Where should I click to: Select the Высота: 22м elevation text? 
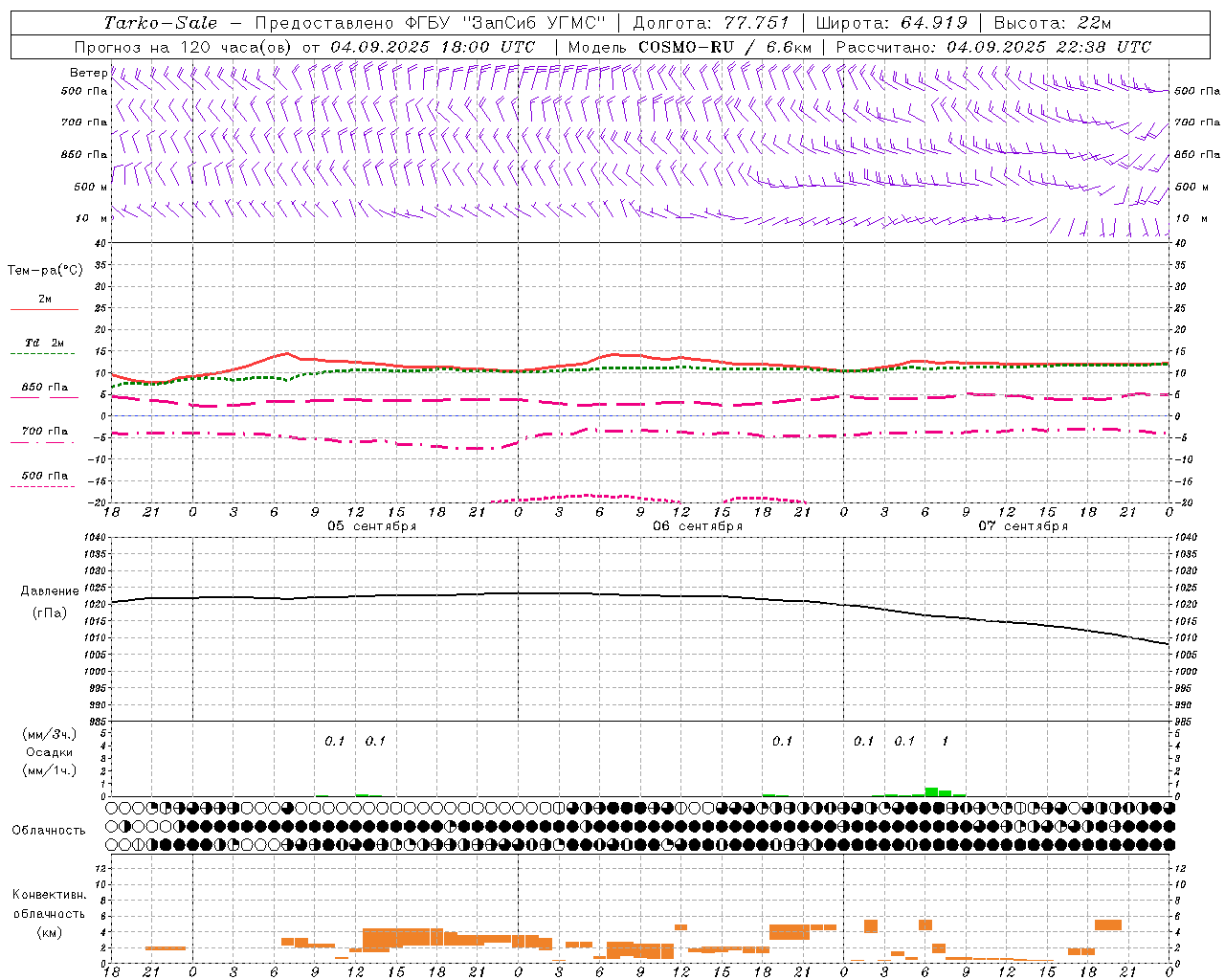(1053, 23)
